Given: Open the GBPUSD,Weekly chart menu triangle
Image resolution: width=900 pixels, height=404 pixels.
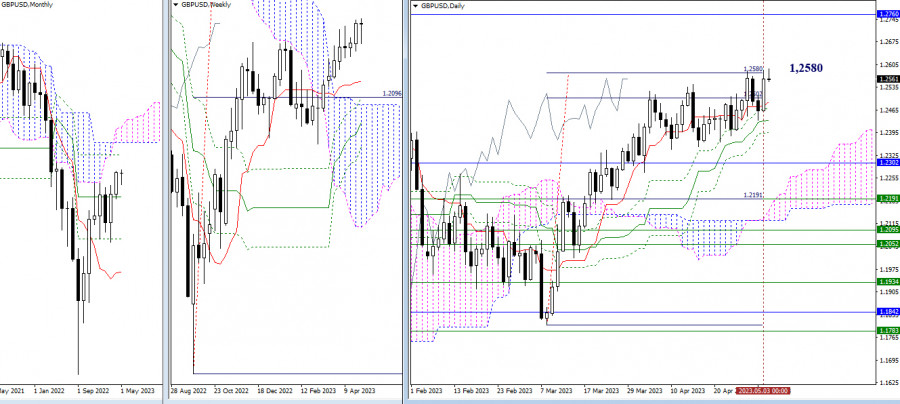Looking at the screenshot, I should point(175,5).
